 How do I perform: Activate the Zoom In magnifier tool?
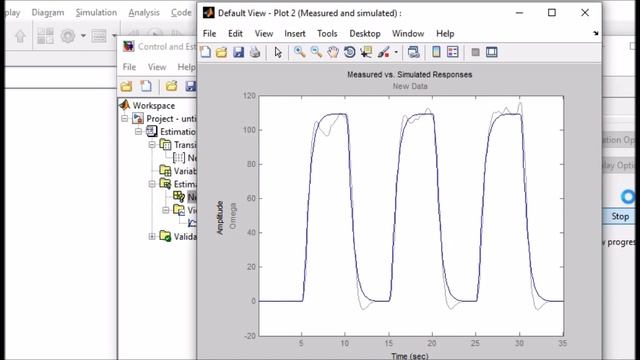[300, 52]
